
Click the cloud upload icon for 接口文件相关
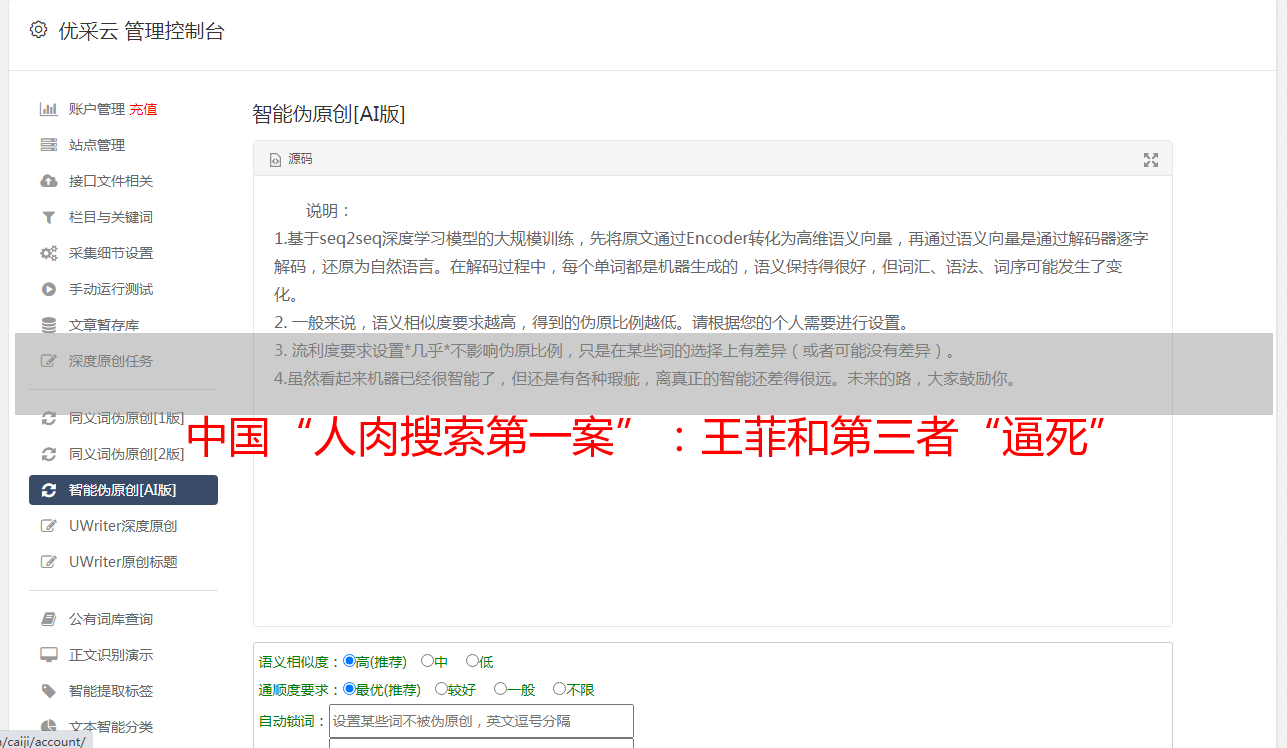click(x=48, y=181)
